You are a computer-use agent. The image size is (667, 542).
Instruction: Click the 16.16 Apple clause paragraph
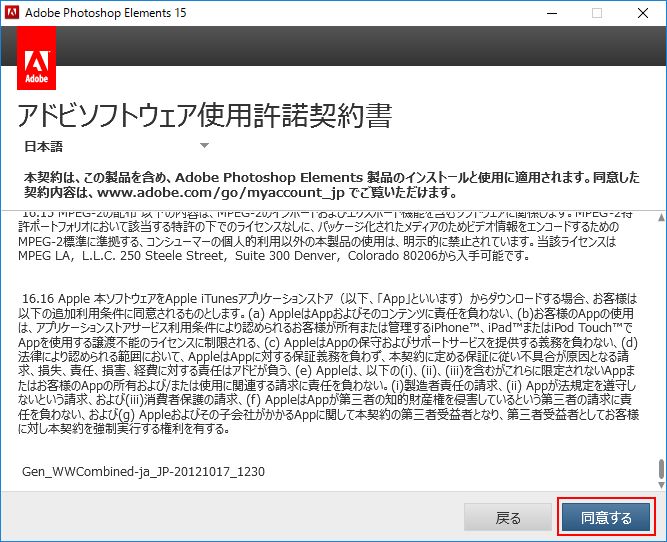tap(328, 363)
